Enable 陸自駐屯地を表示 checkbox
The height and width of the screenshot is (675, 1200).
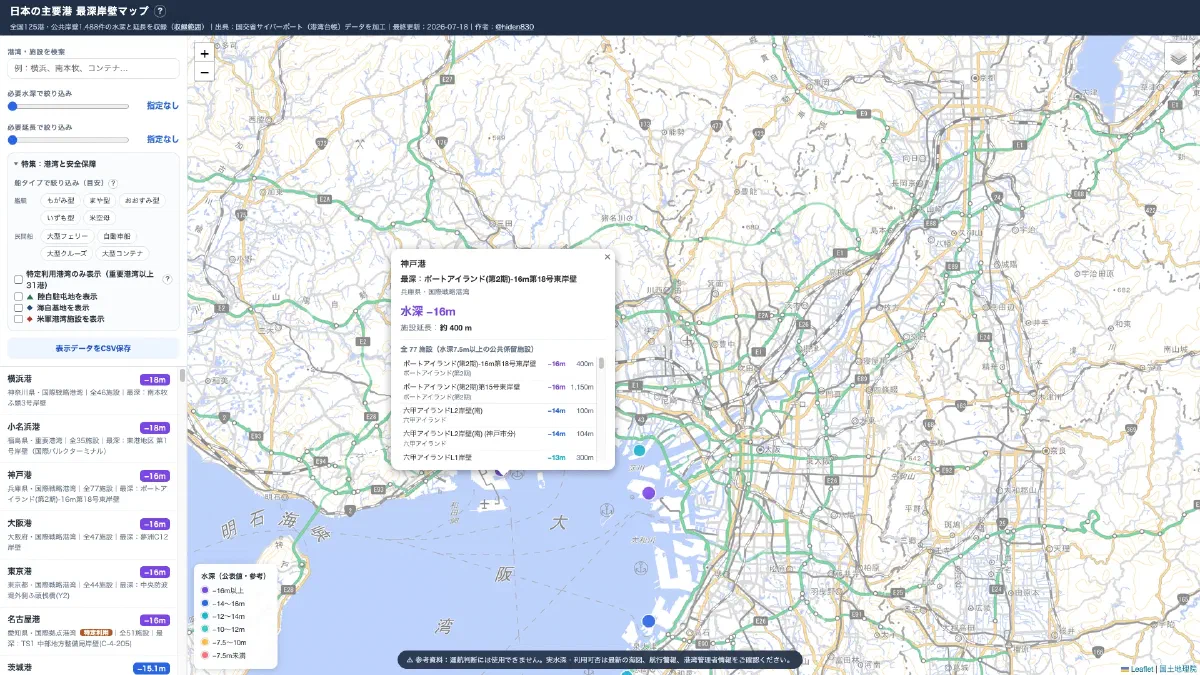click(18, 297)
